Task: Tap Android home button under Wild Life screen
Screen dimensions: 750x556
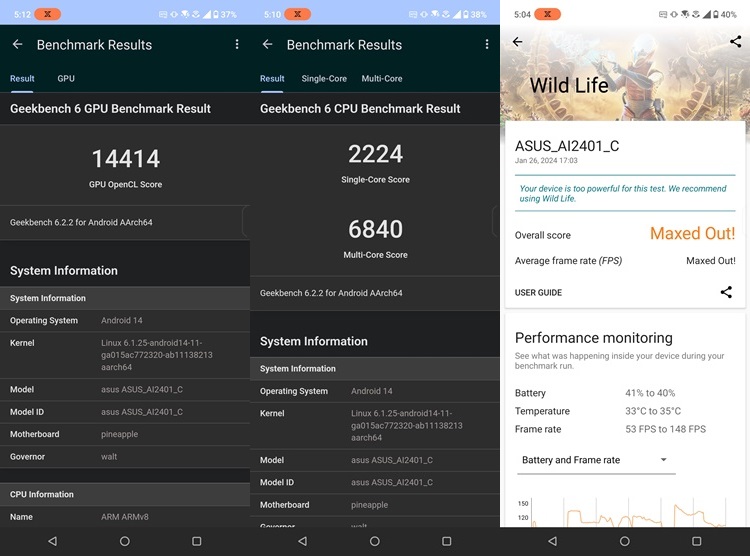Action: (x=625, y=541)
